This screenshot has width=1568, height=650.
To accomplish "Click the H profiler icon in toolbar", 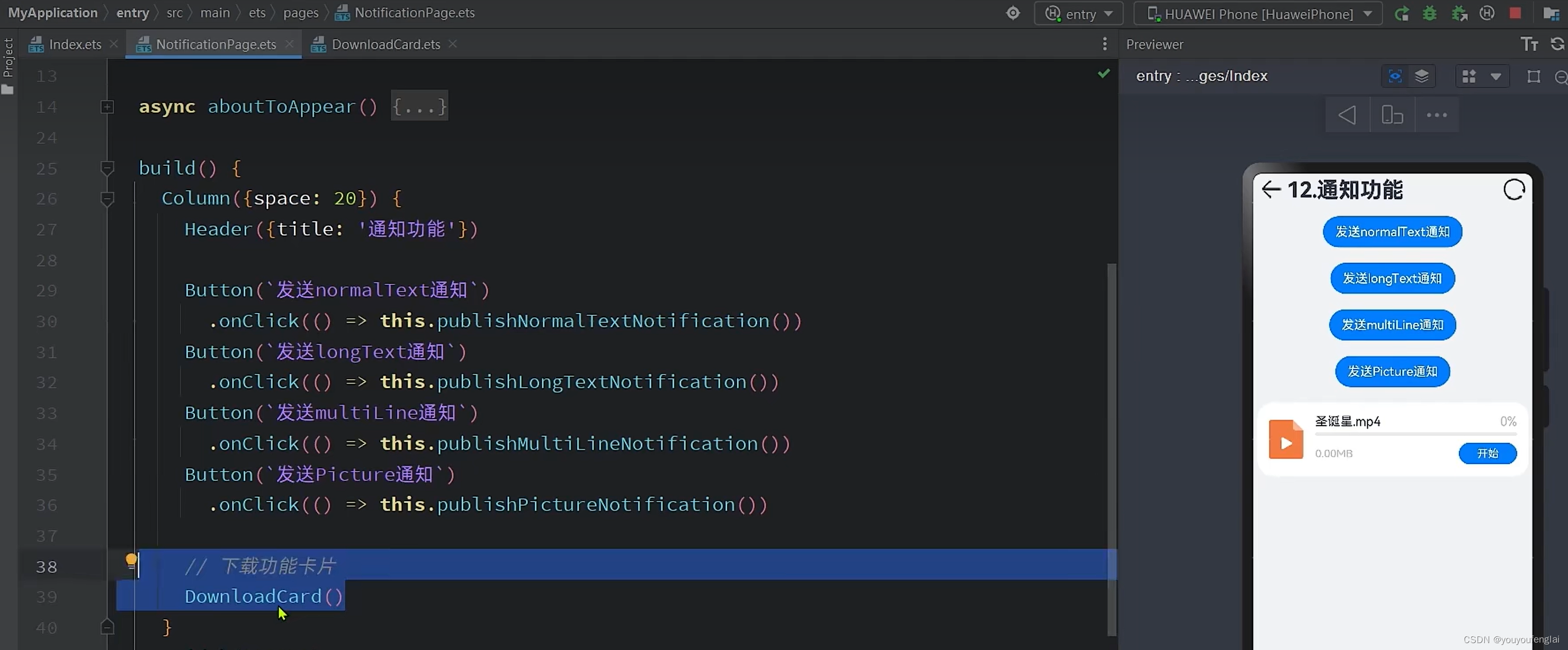I will point(1487,13).
